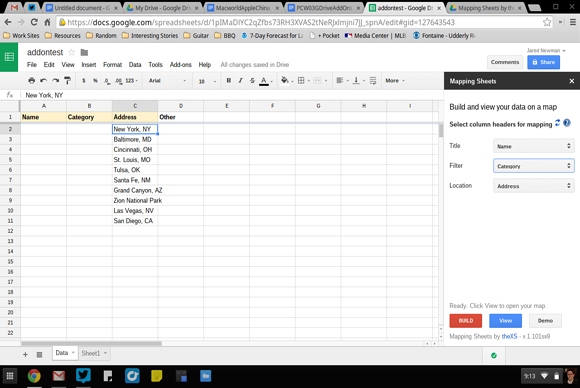Image resolution: width=580 pixels, height=388 pixels.
Task: Open the Title column dropdown
Action: pos(533,146)
